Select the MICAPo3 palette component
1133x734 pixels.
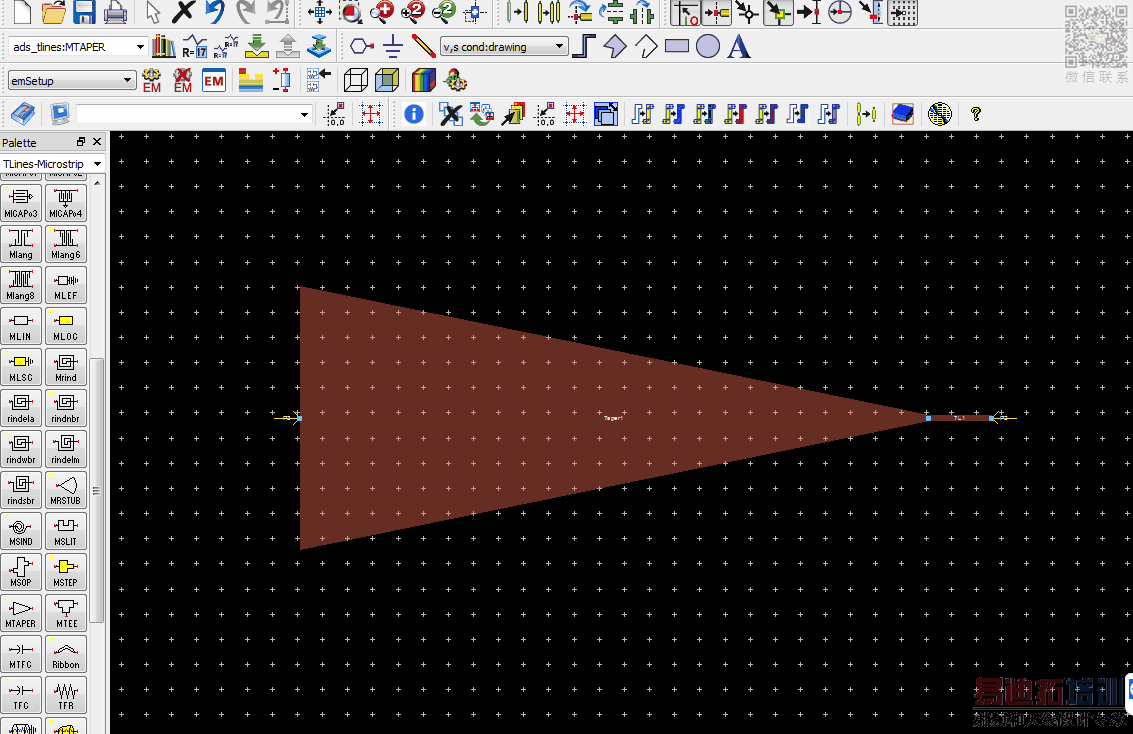pyautogui.click(x=21, y=203)
